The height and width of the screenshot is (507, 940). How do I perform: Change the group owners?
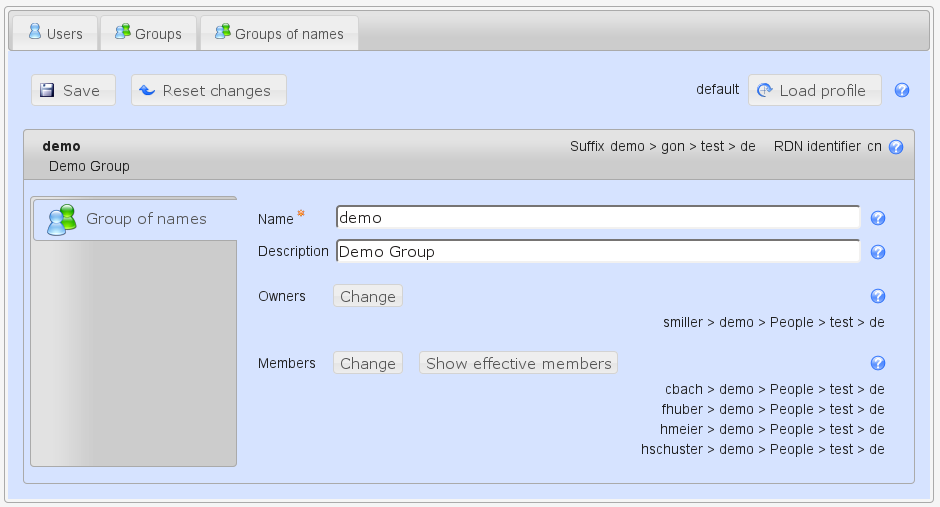(367, 296)
